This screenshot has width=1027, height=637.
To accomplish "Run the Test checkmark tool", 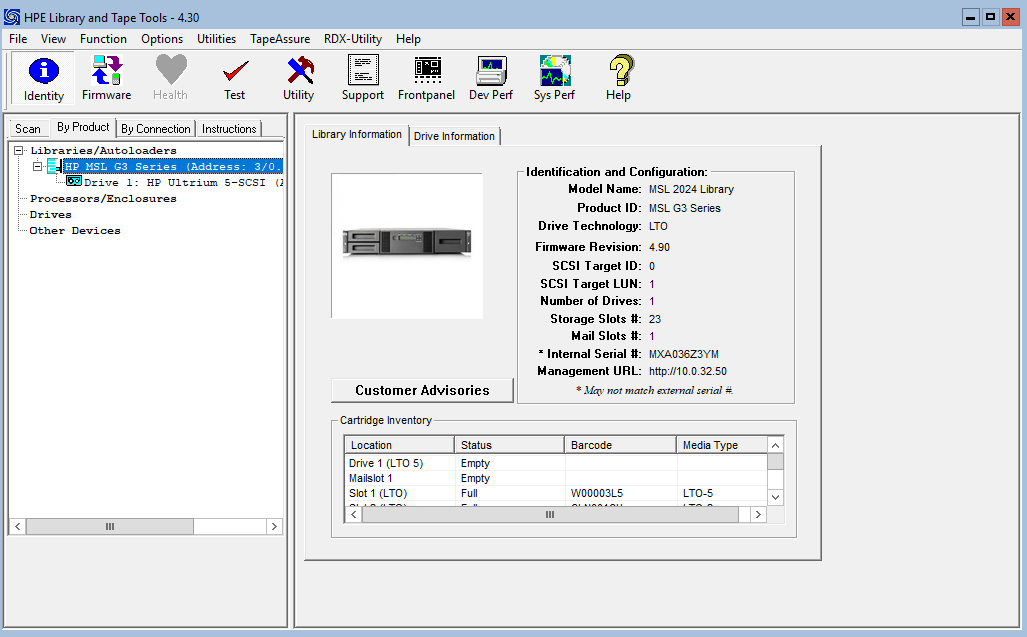I will click(x=234, y=79).
